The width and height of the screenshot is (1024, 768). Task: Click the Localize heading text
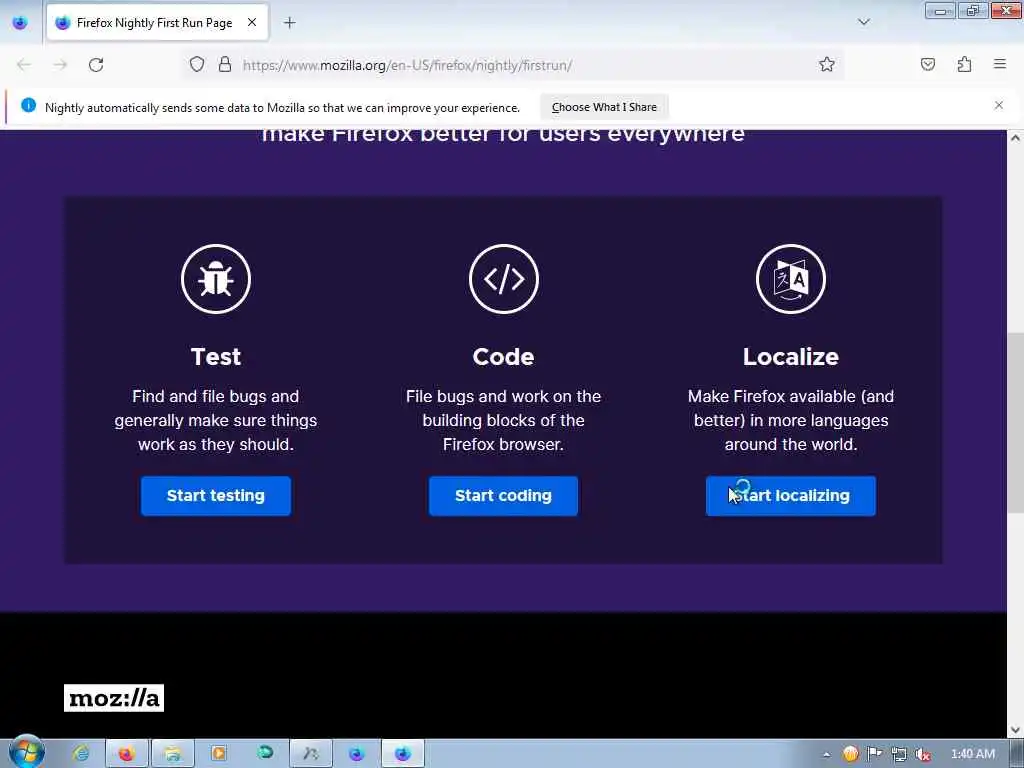(790, 357)
